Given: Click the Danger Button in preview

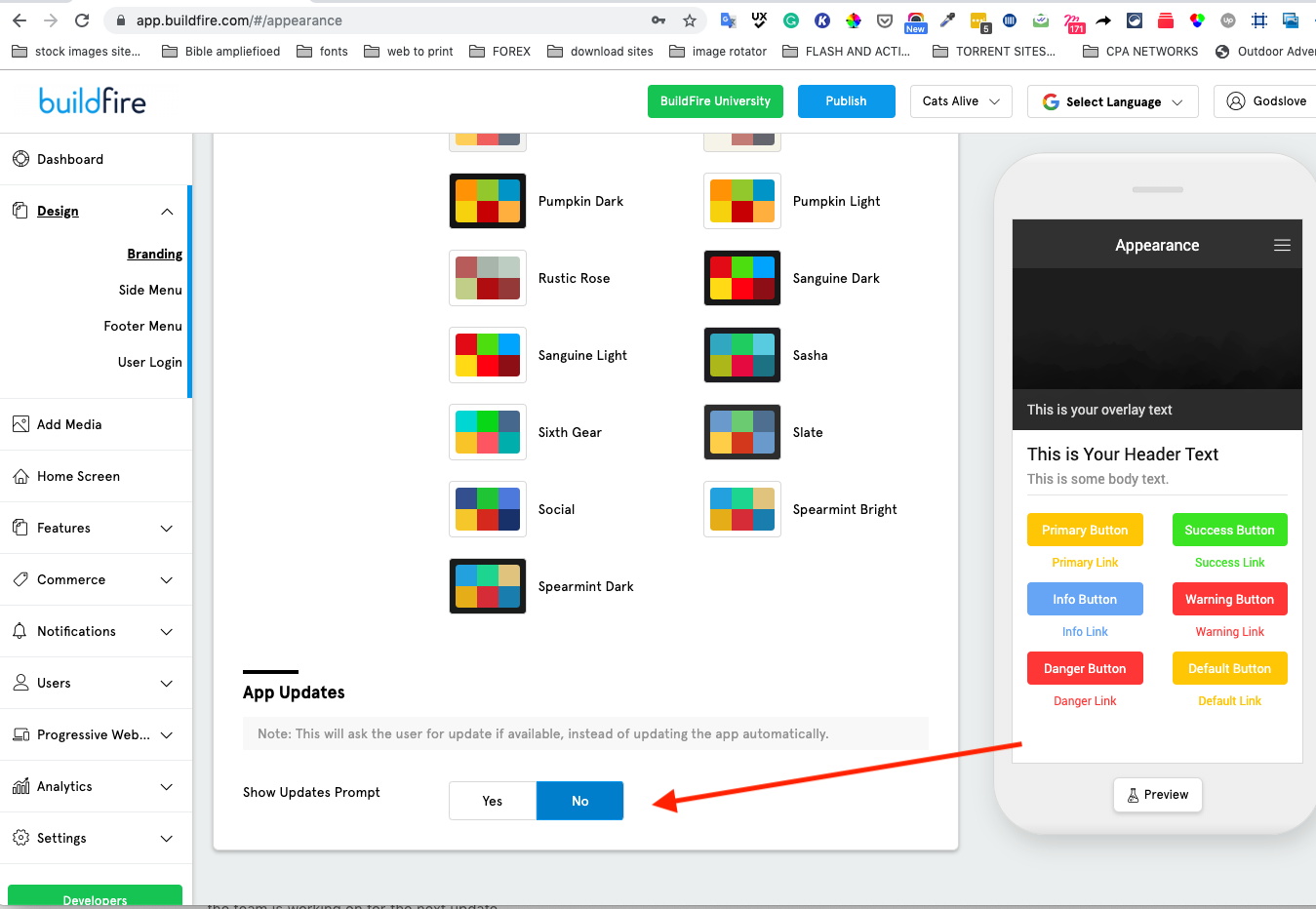Looking at the screenshot, I should point(1085,668).
